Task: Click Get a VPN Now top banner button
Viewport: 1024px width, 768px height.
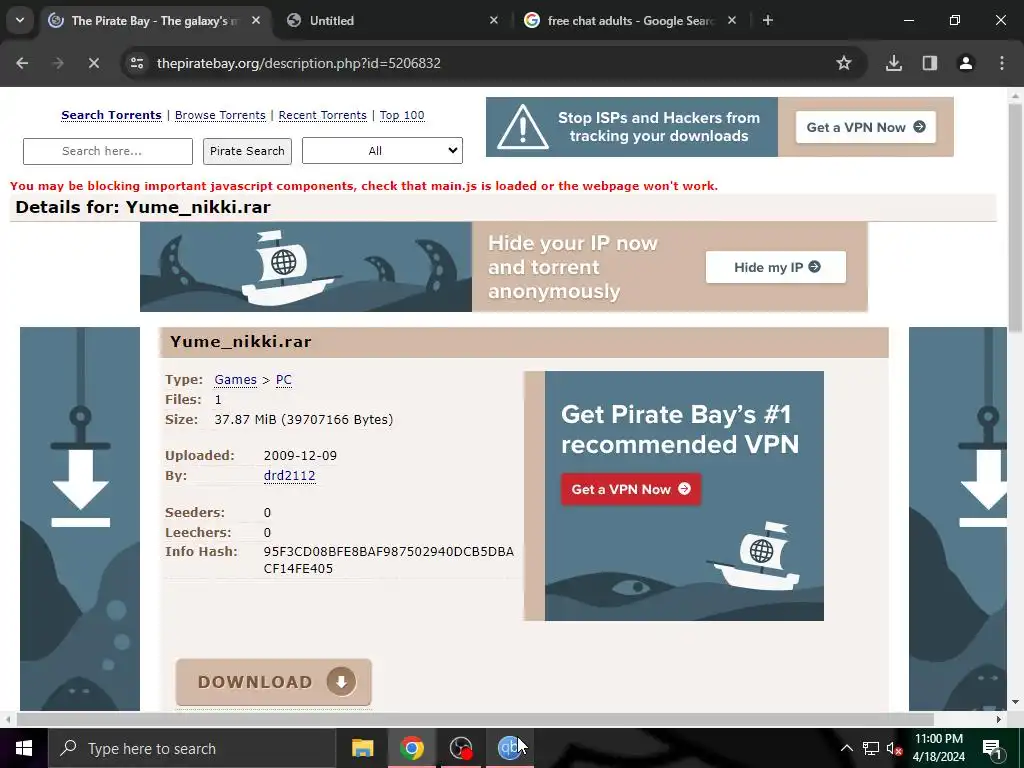Action: pyautogui.click(x=865, y=127)
